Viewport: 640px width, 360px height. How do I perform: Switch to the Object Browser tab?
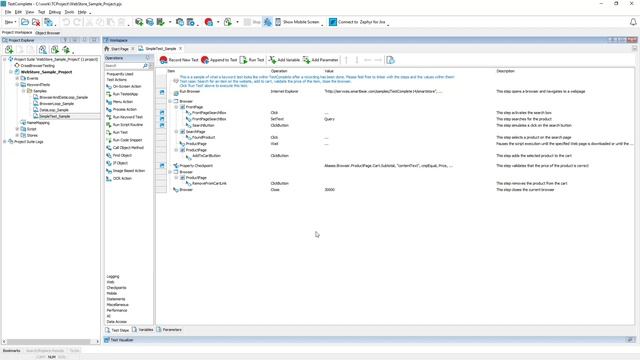click(x=47, y=33)
